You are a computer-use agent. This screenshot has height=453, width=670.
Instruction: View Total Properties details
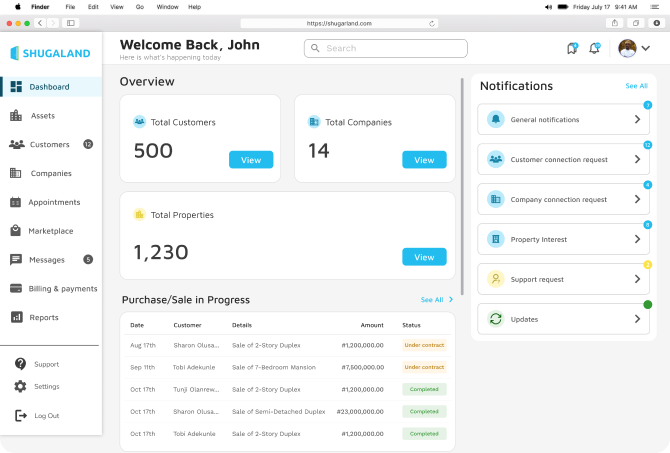point(424,257)
